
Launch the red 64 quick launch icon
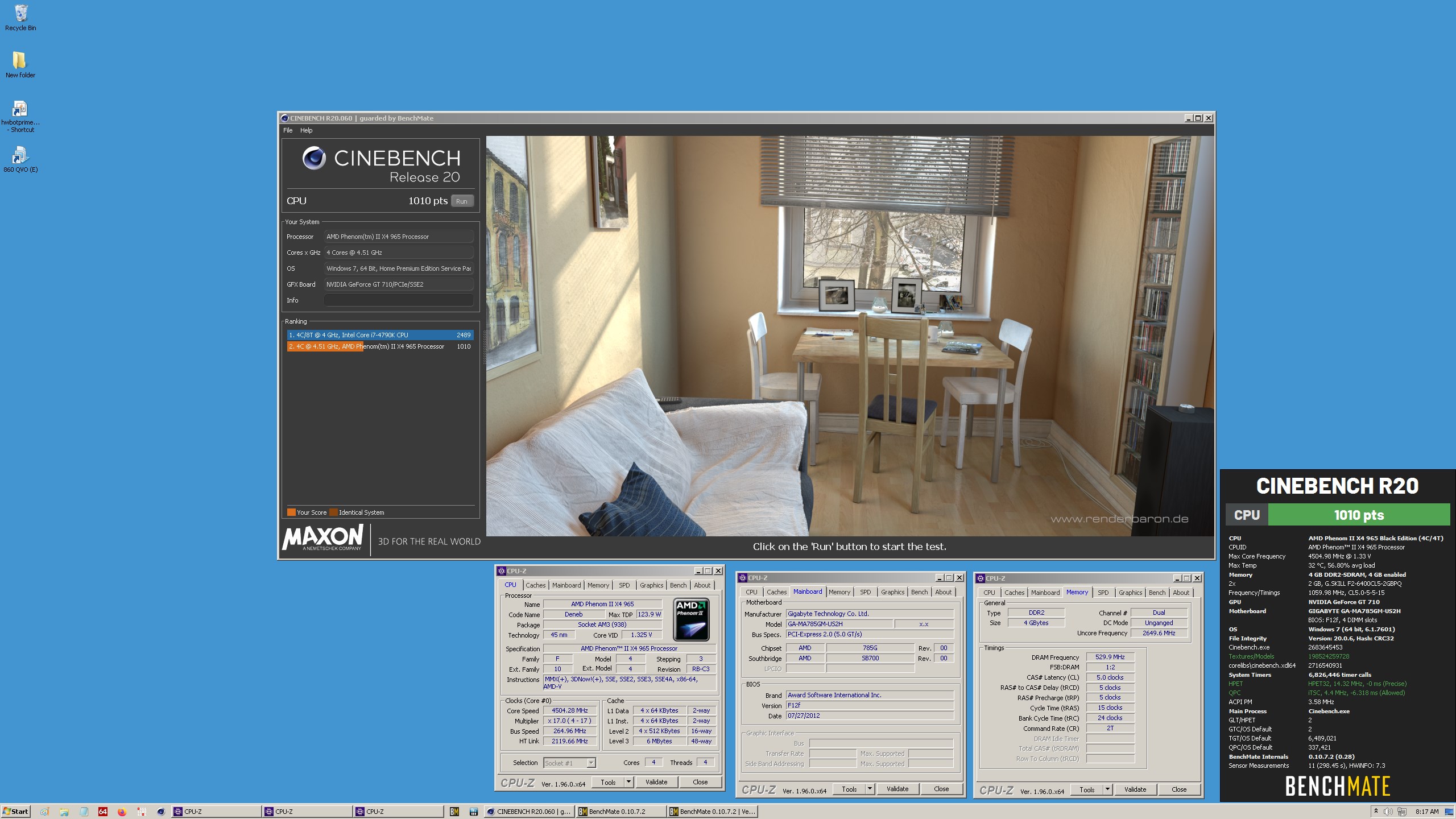point(102,812)
